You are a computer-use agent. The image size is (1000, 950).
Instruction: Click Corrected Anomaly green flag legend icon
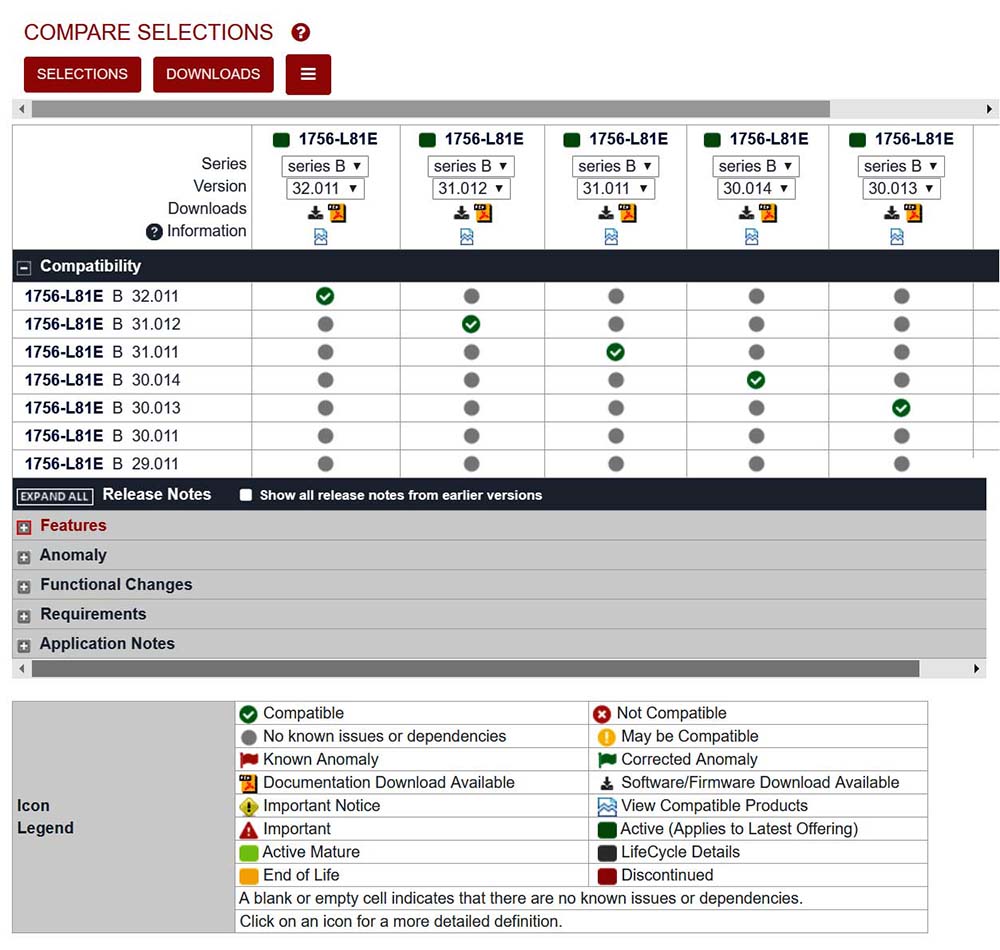(x=607, y=760)
